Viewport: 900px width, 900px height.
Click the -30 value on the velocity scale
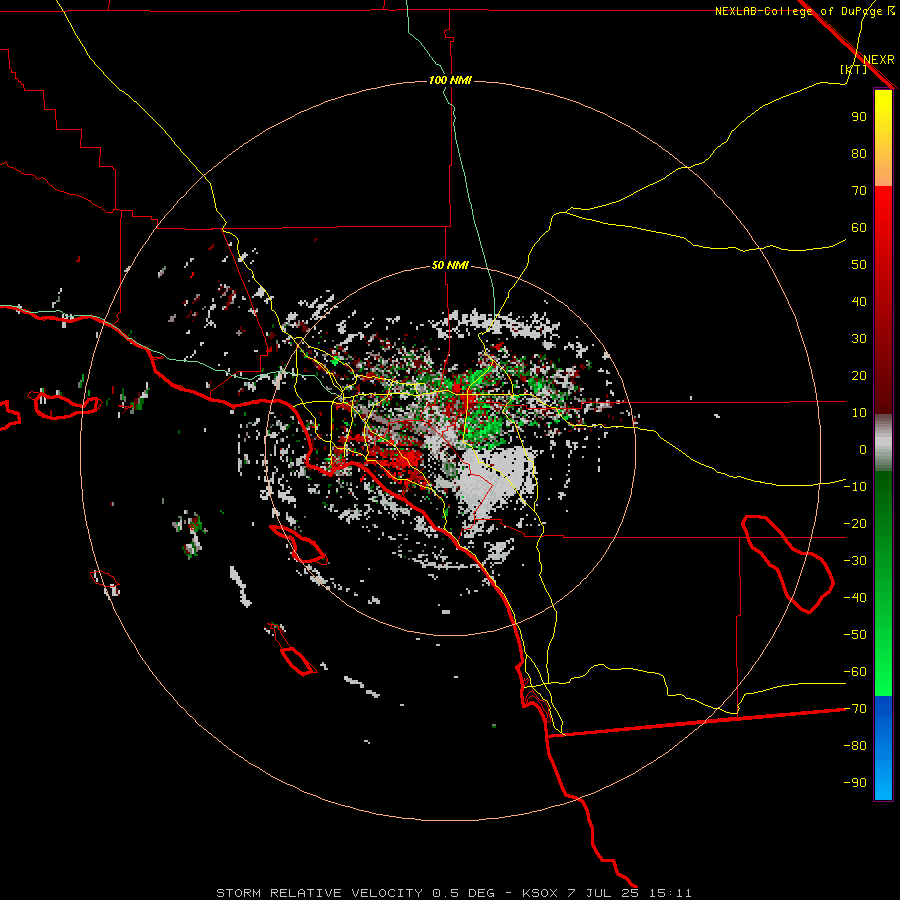[855, 561]
